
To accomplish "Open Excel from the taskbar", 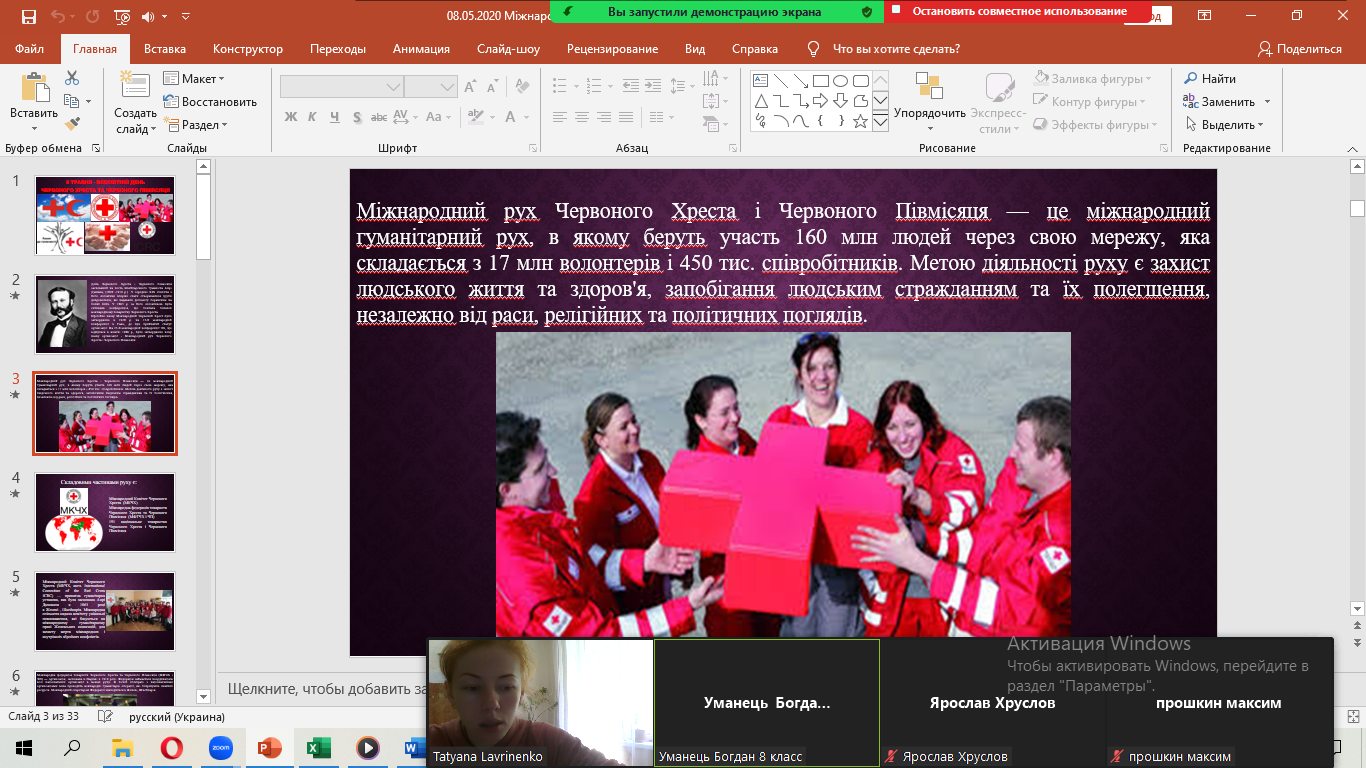I will pos(318,748).
